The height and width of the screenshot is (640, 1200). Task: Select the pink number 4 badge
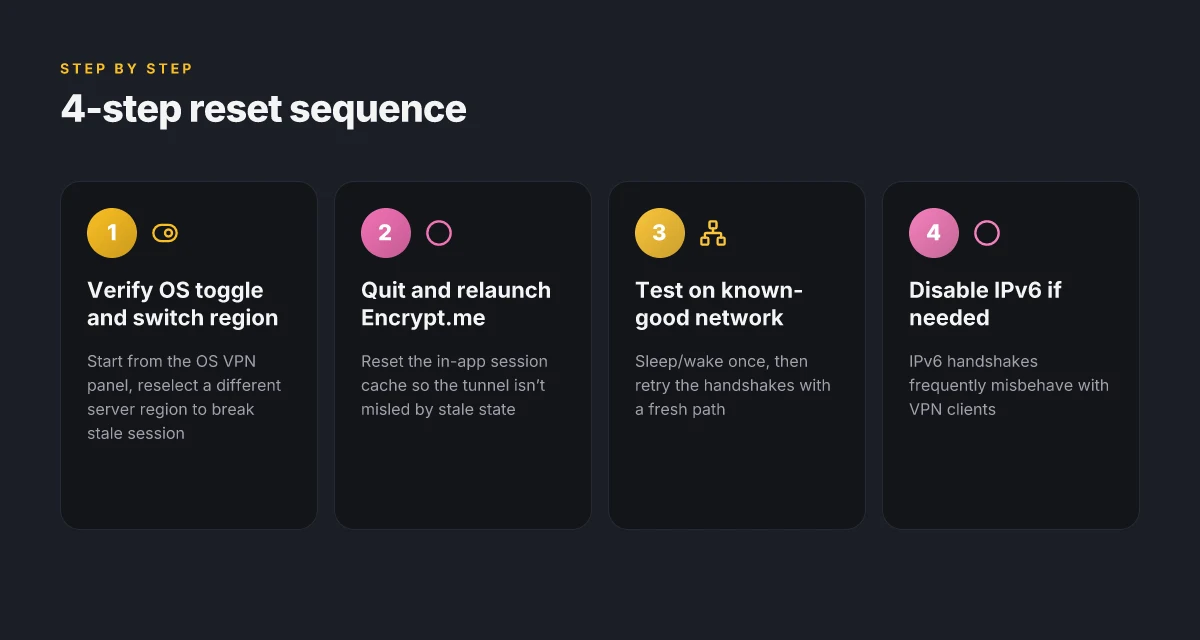[934, 233]
